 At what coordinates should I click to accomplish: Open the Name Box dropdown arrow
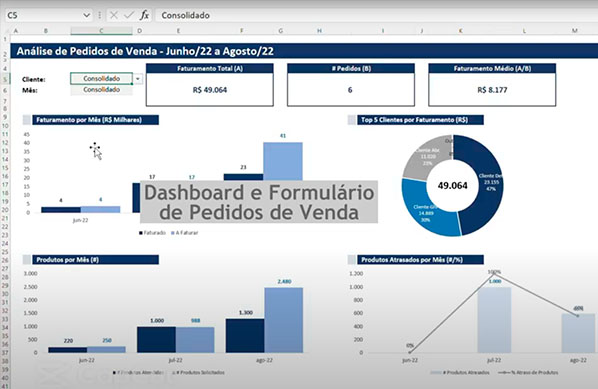[x=87, y=15]
